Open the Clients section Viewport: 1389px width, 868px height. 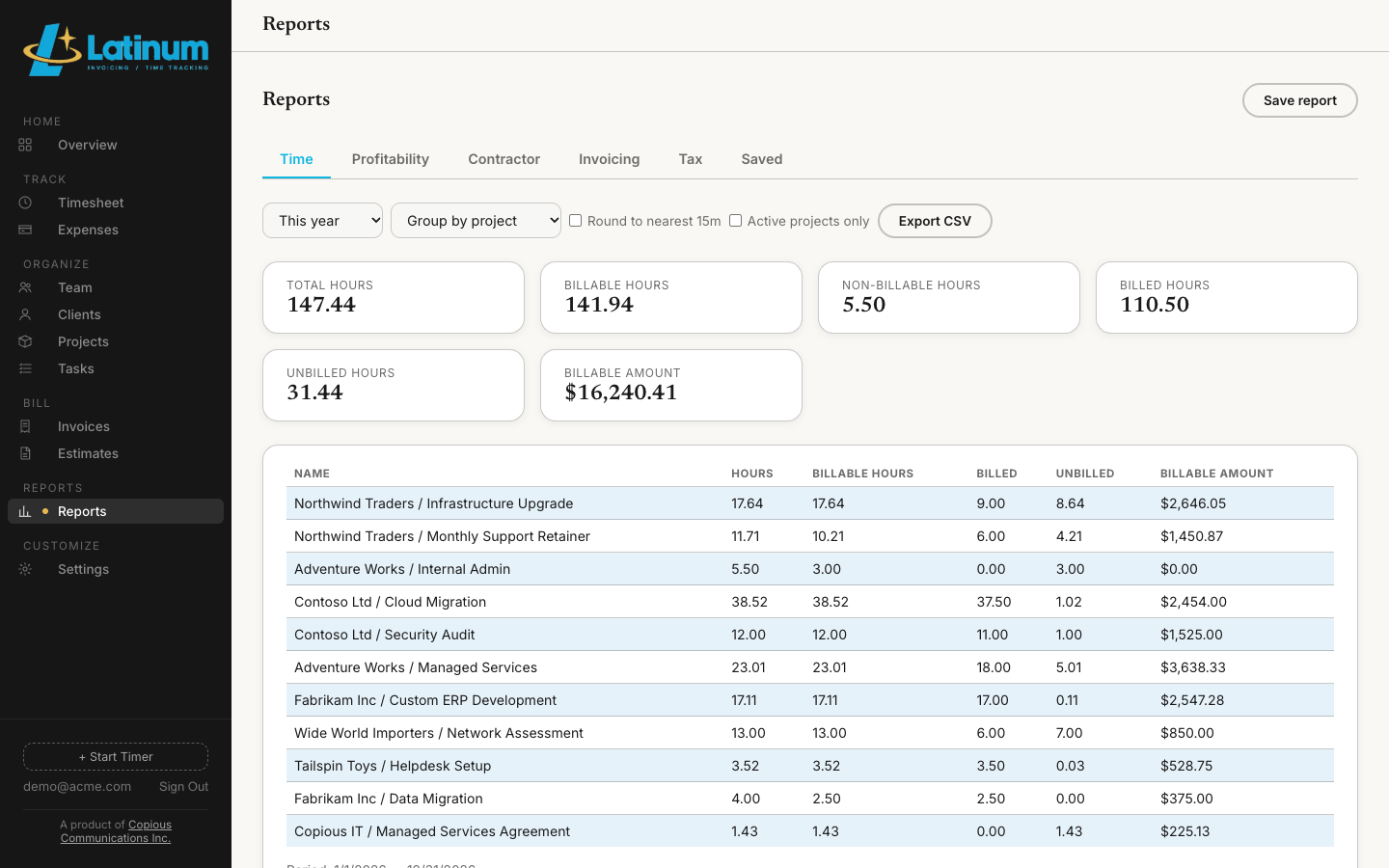116,314
